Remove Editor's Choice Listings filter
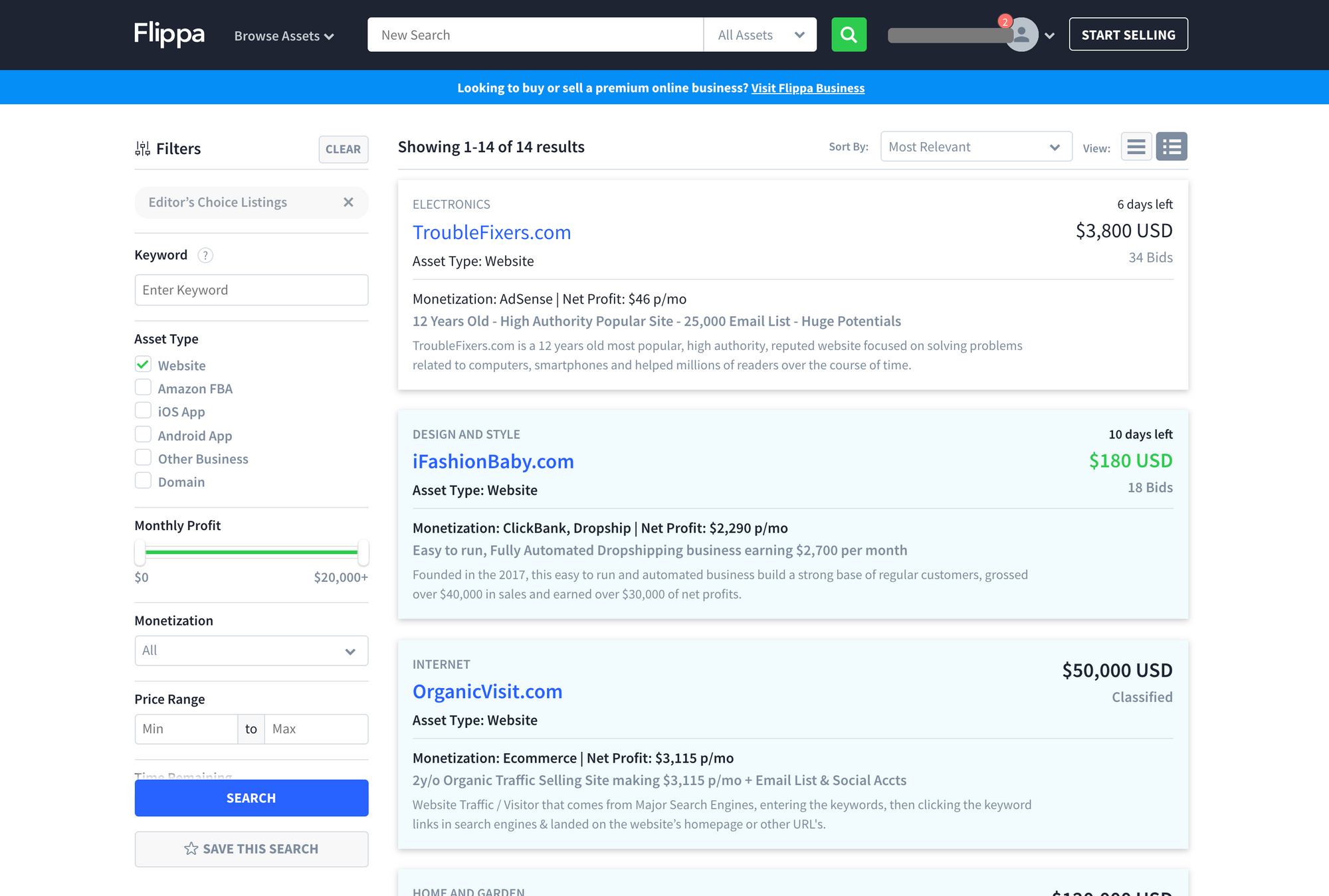 point(348,203)
